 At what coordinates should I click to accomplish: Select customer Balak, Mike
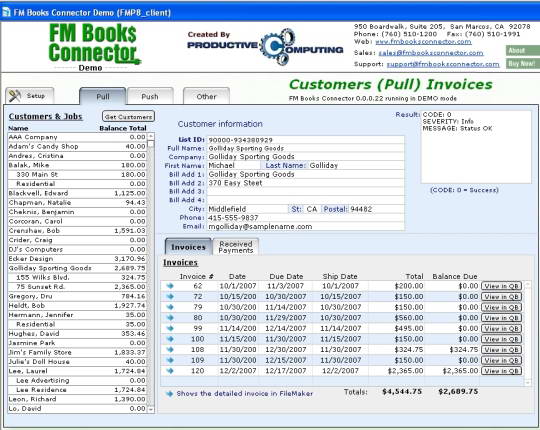pos(77,165)
